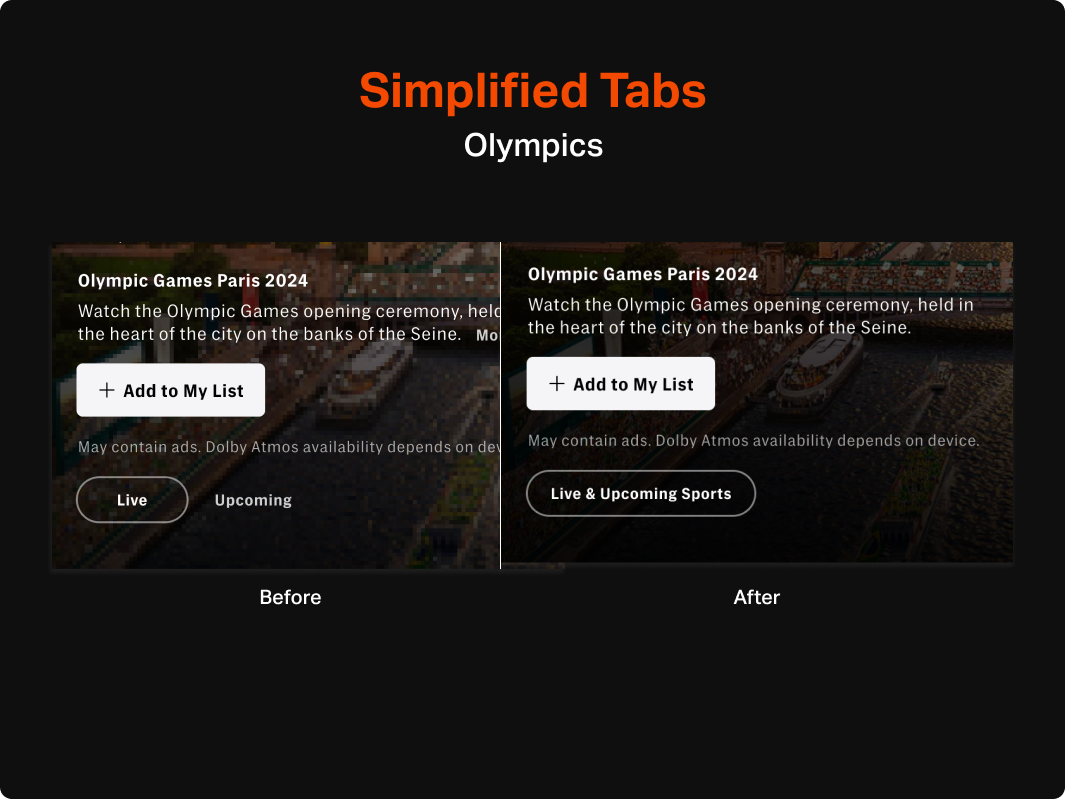This screenshot has height=799, width=1065.
Task: Click the Seine opening ceremony background on the After card
Action: click(x=900, y=530)
